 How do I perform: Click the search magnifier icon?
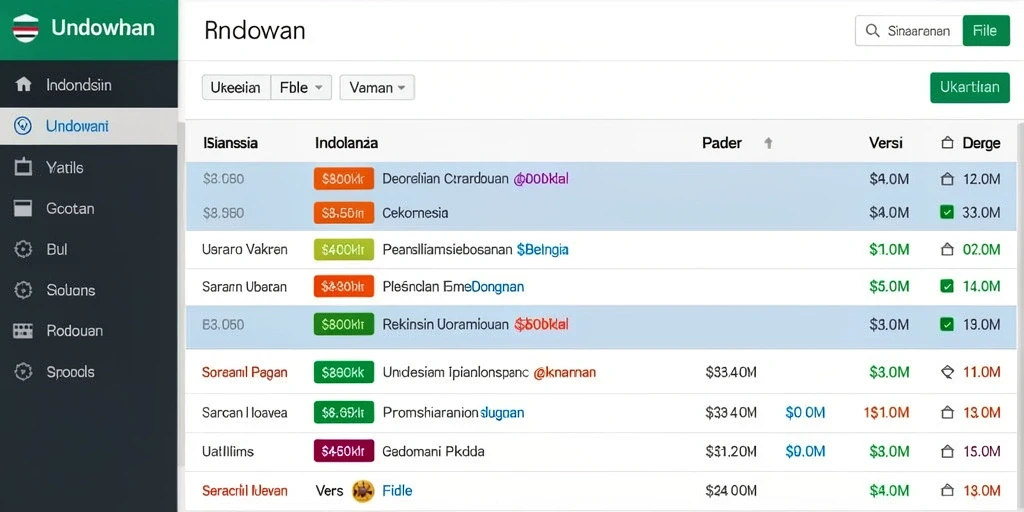(872, 31)
